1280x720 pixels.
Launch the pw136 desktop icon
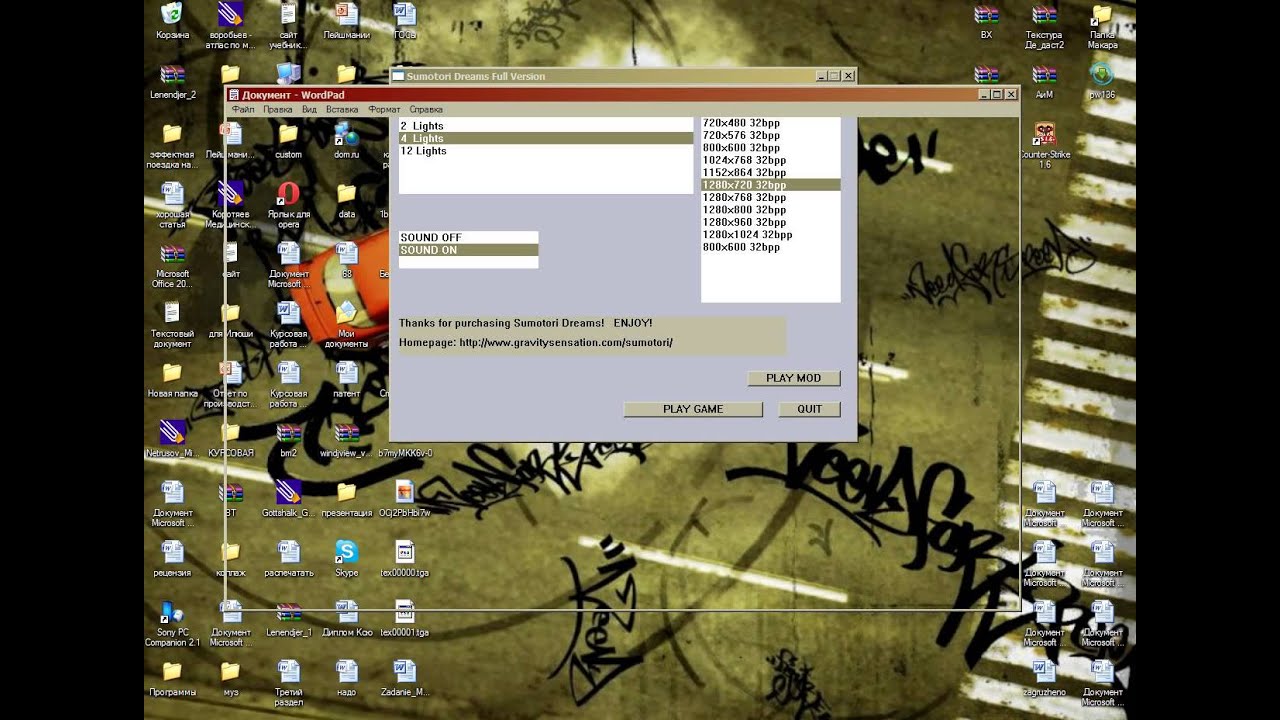coord(1102,74)
